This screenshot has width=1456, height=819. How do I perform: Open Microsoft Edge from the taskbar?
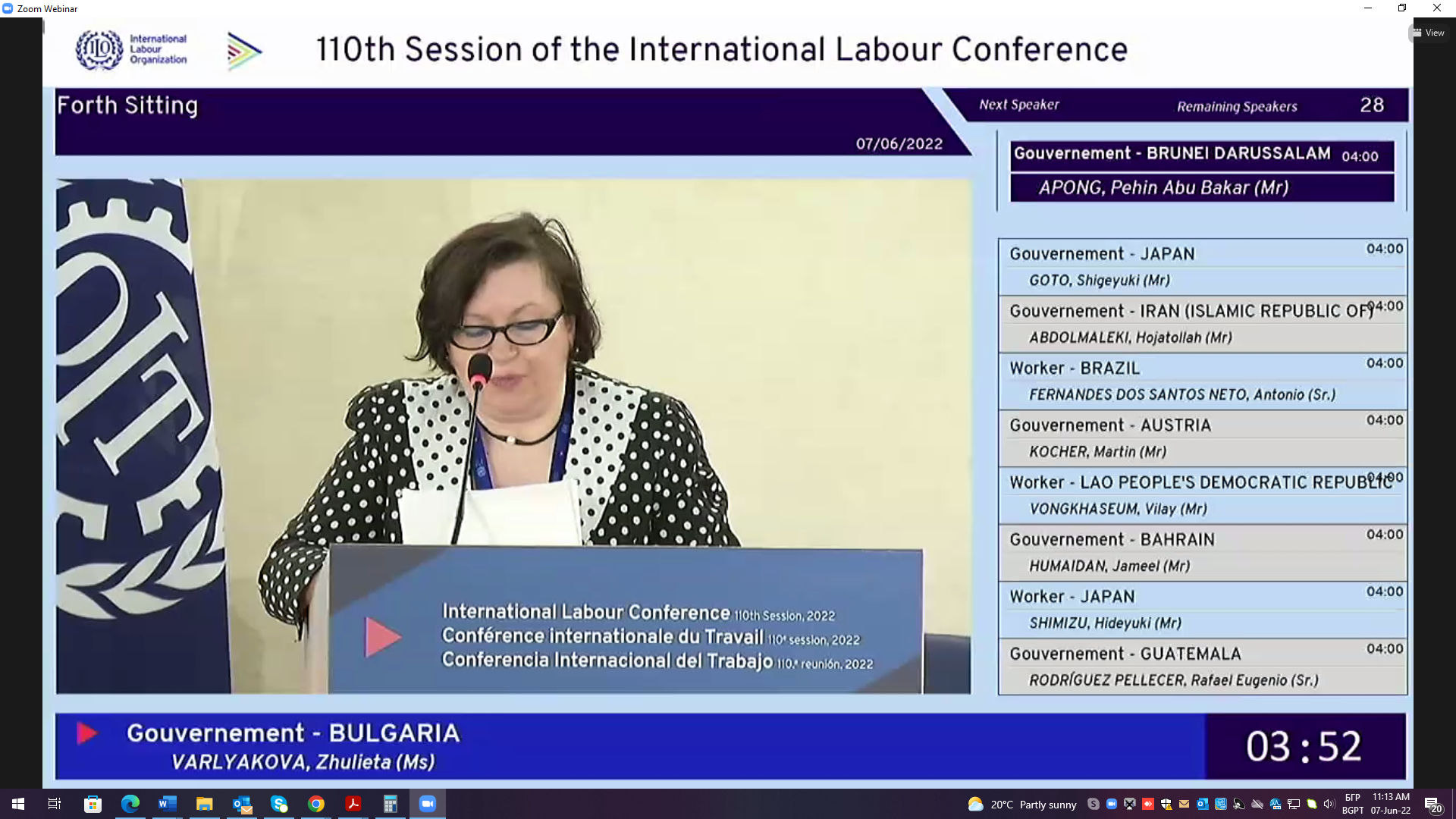130,804
